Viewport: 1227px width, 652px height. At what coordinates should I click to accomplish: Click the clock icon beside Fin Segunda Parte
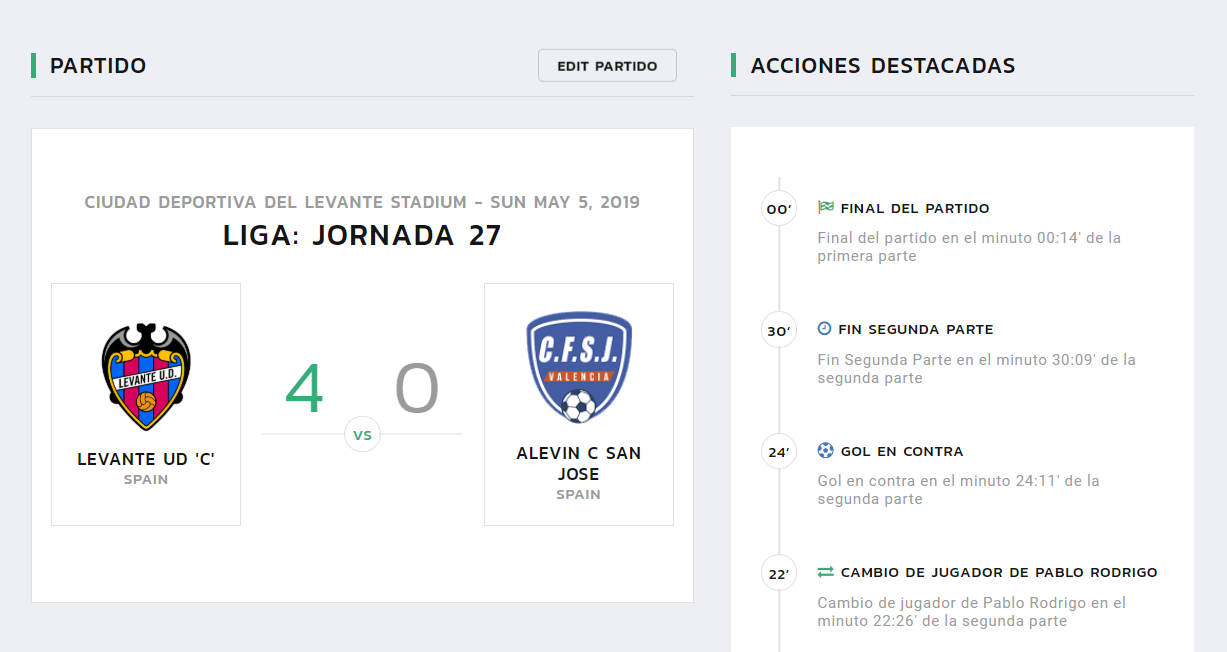(825, 329)
